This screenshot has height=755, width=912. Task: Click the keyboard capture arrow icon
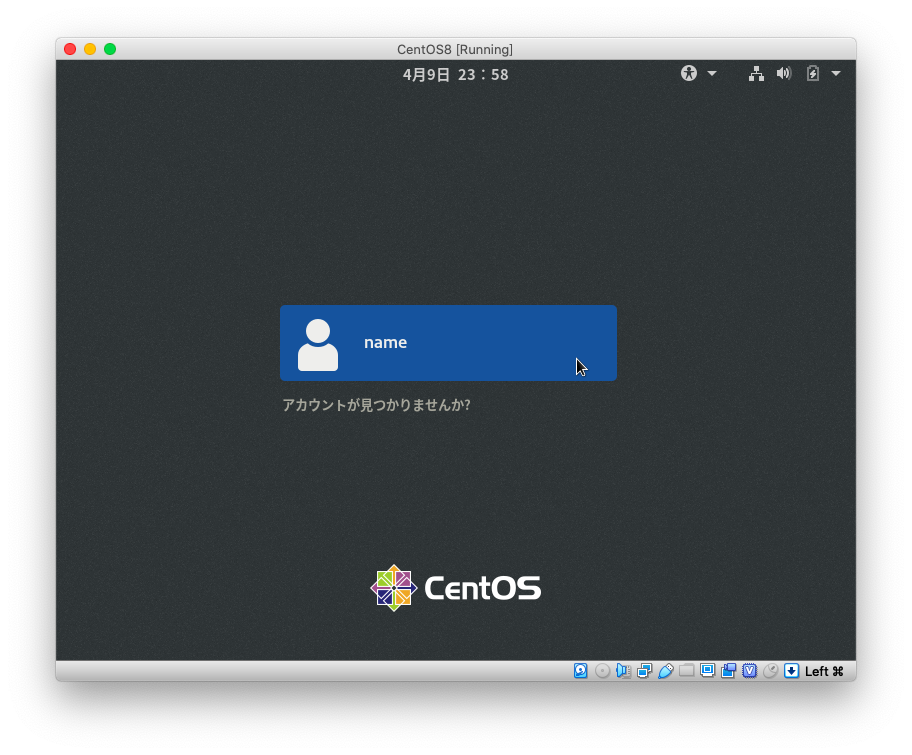[791, 671]
